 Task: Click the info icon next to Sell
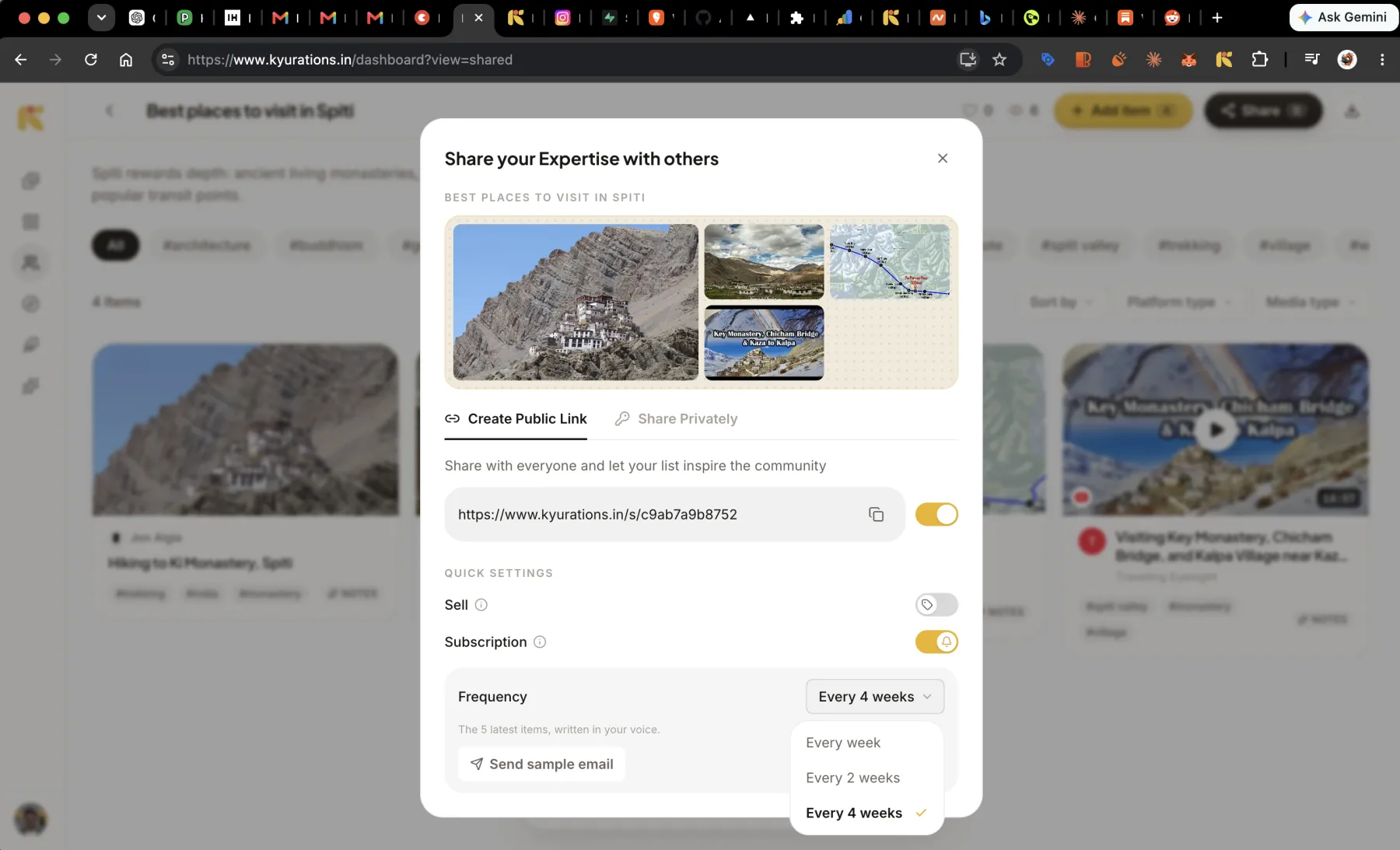(x=481, y=605)
